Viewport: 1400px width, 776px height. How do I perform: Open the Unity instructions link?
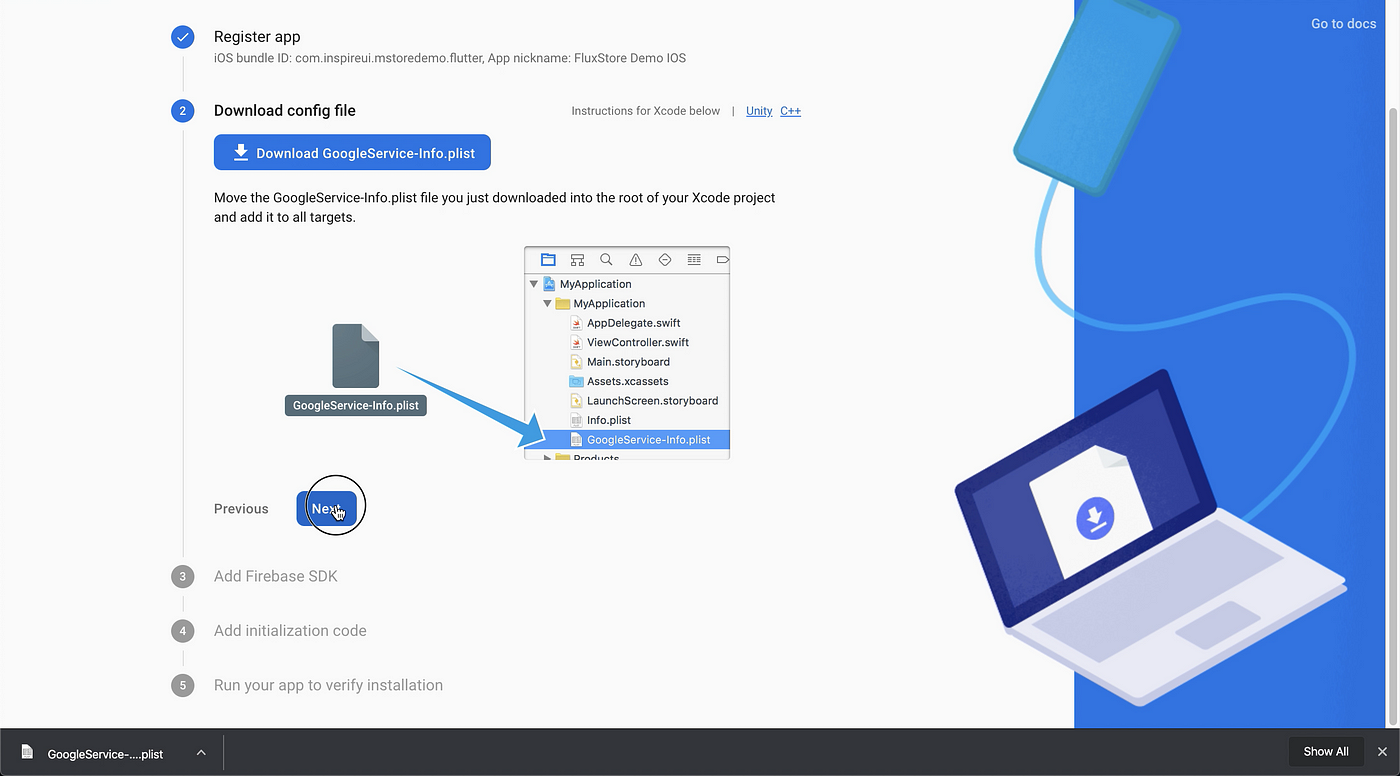[759, 111]
